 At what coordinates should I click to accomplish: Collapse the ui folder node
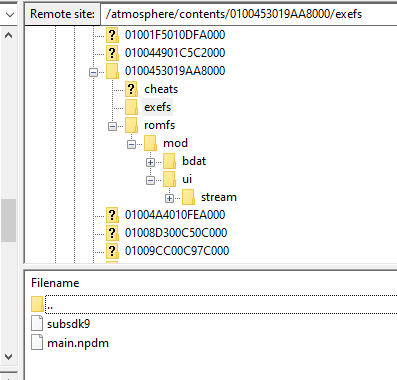[x=150, y=180]
